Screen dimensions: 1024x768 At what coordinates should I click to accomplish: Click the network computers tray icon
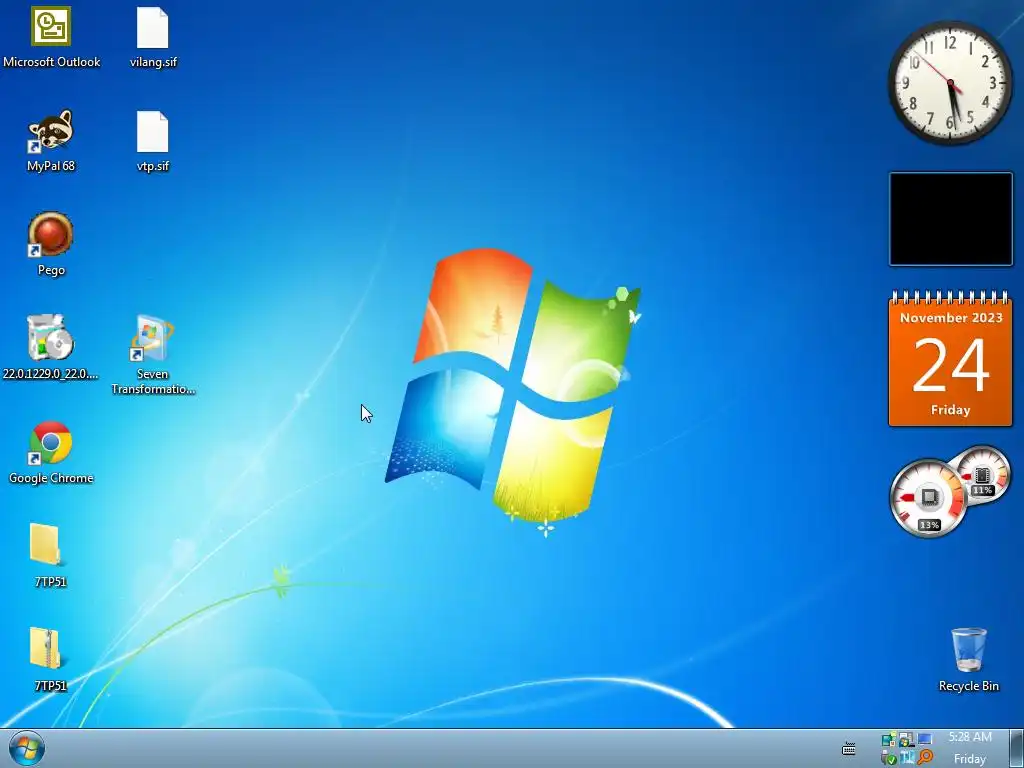pos(889,739)
